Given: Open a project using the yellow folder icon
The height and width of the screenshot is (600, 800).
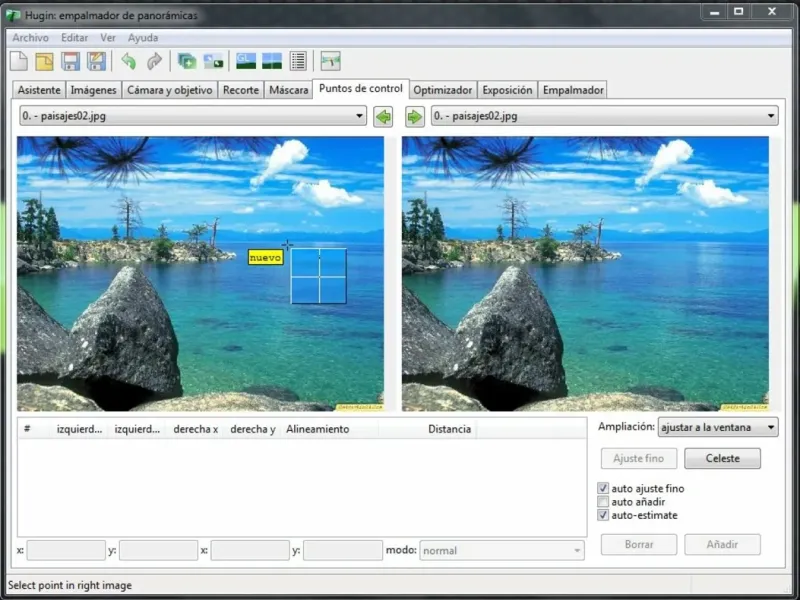Looking at the screenshot, I should [44, 61].
